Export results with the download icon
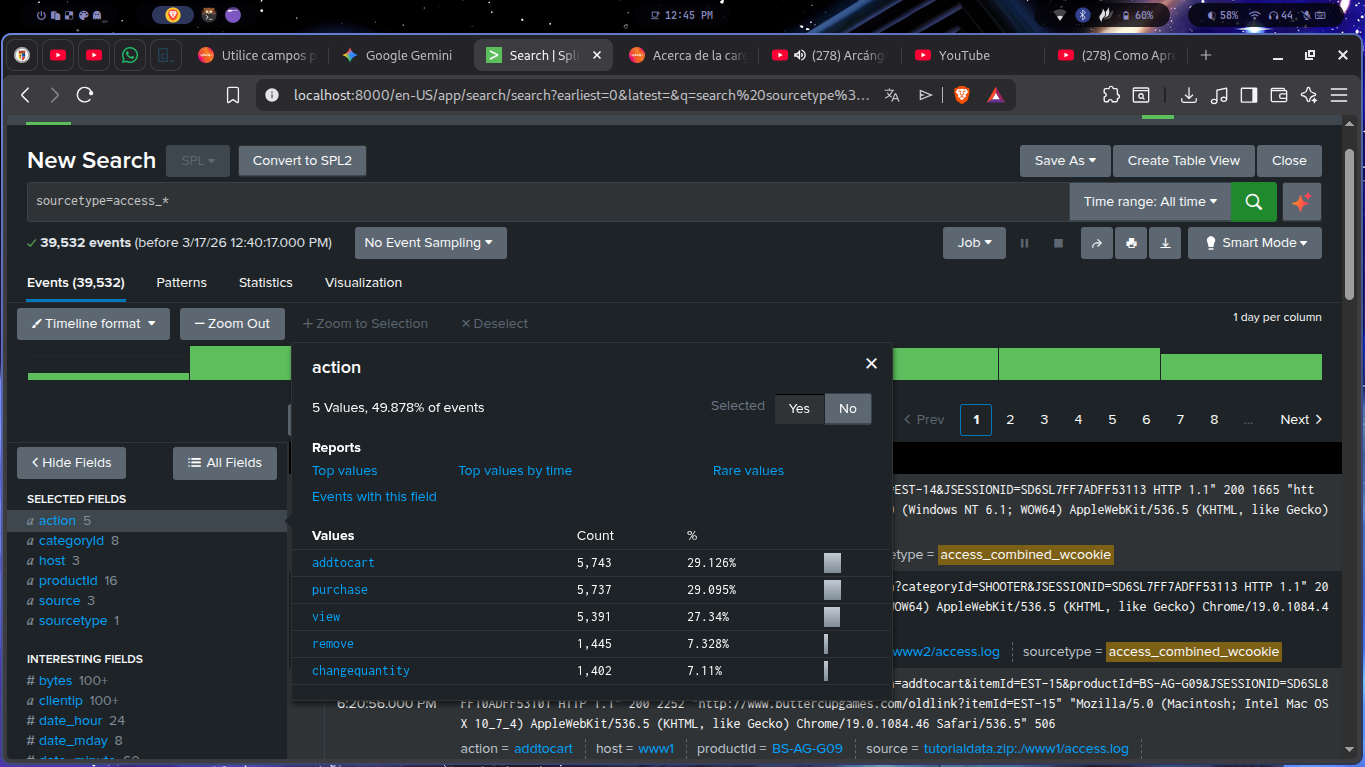The height and width of the screenshot is (767, 1365). point(1165,243)
